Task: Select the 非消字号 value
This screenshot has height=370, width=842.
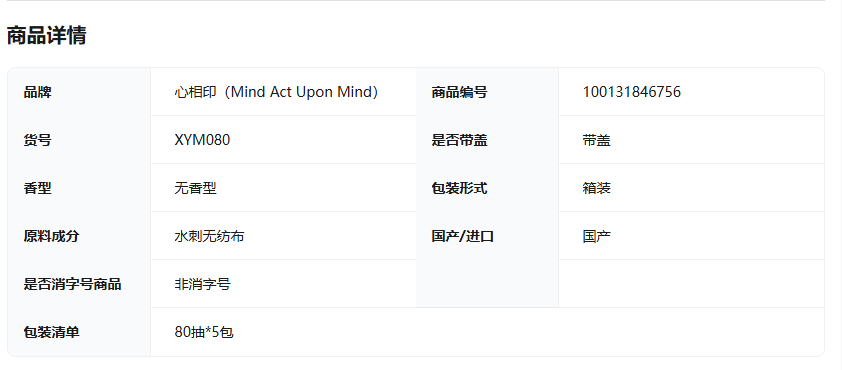Action: 202,284
